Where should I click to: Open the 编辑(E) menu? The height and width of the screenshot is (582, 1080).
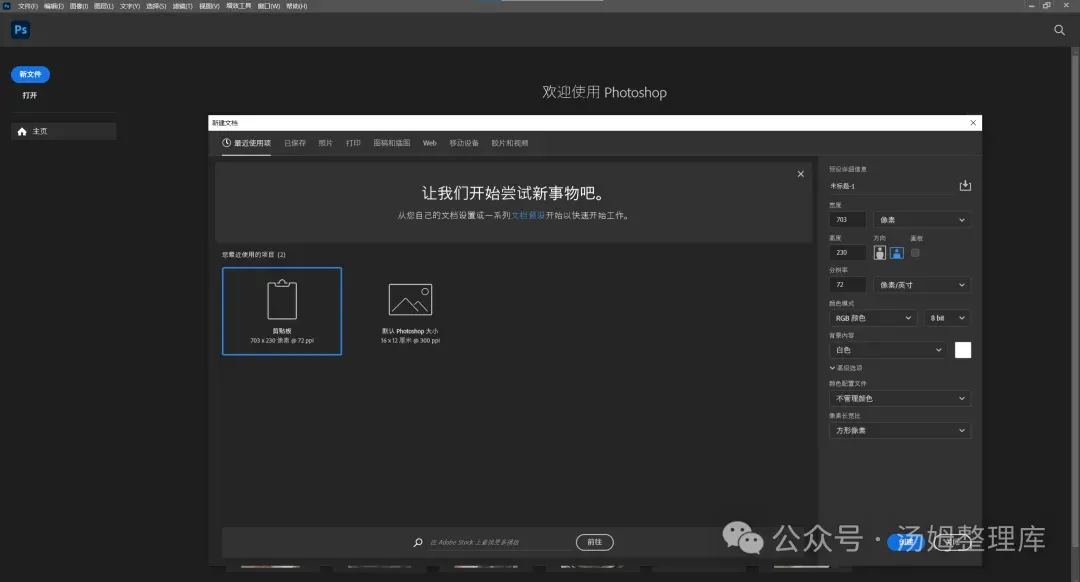tap(54, 6)
